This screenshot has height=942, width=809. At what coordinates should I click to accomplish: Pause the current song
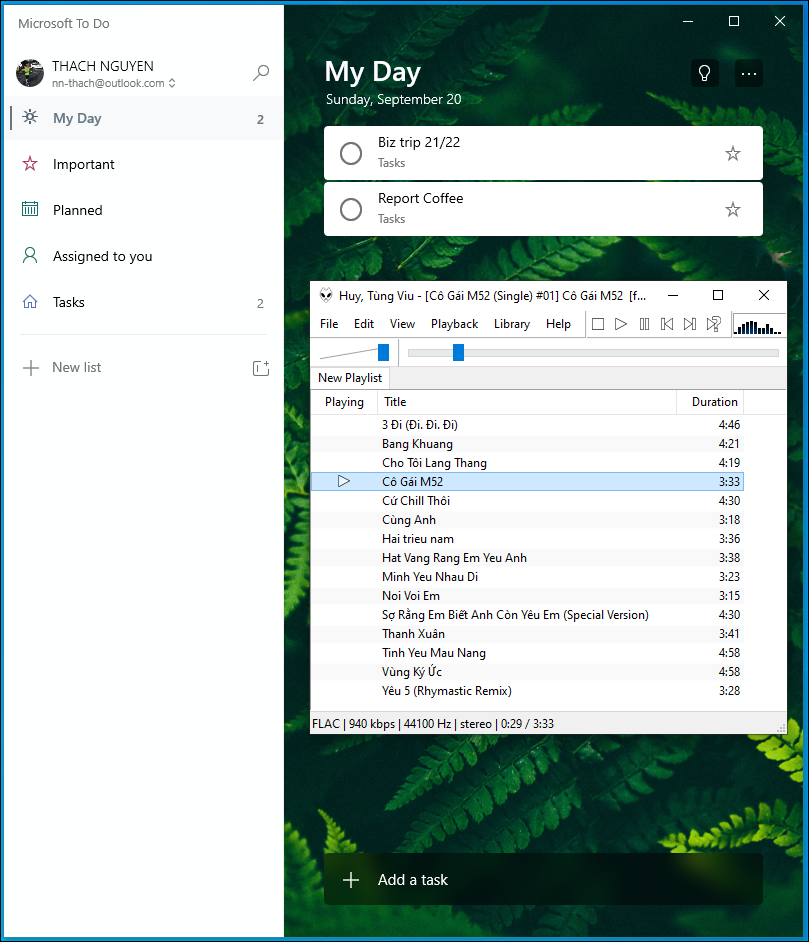point(644,324)
